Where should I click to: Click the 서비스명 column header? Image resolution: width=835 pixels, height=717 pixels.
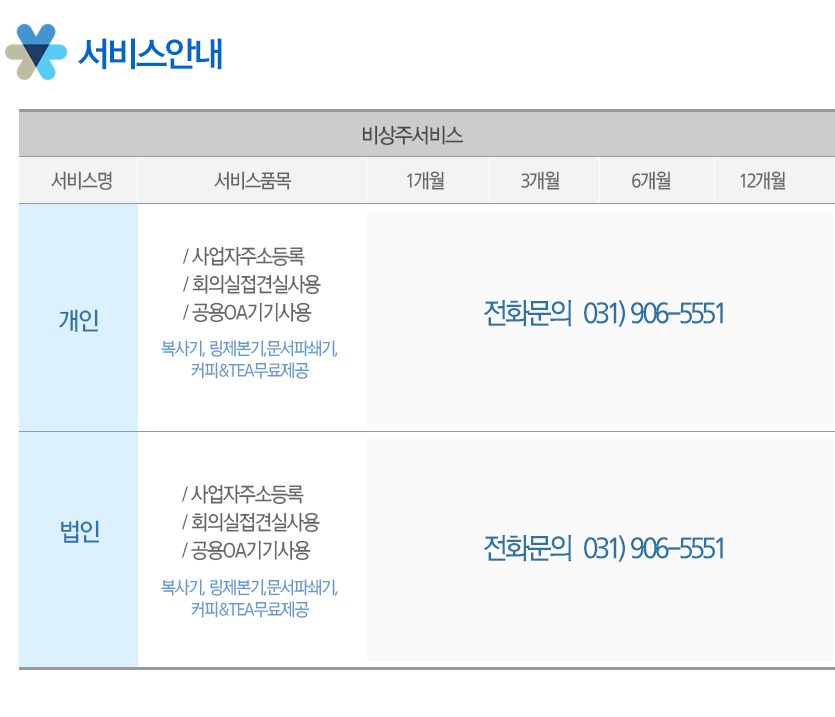click(81, 181)
